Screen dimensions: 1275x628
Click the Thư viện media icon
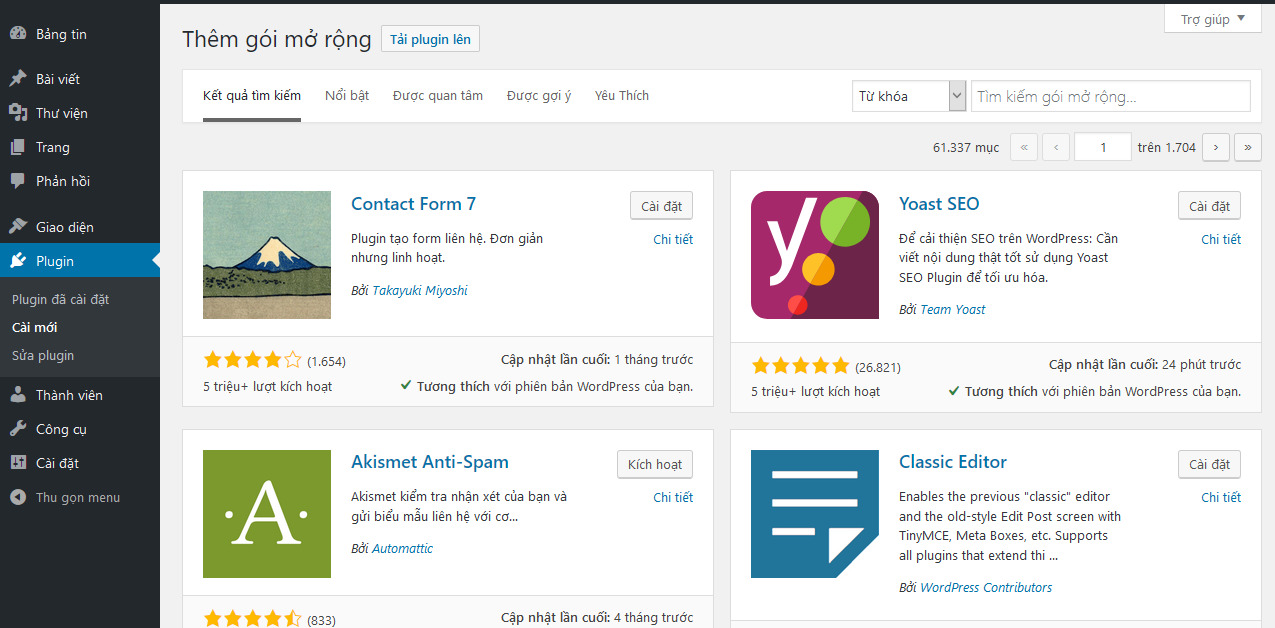pyautogui.click(x=18, y=113)
